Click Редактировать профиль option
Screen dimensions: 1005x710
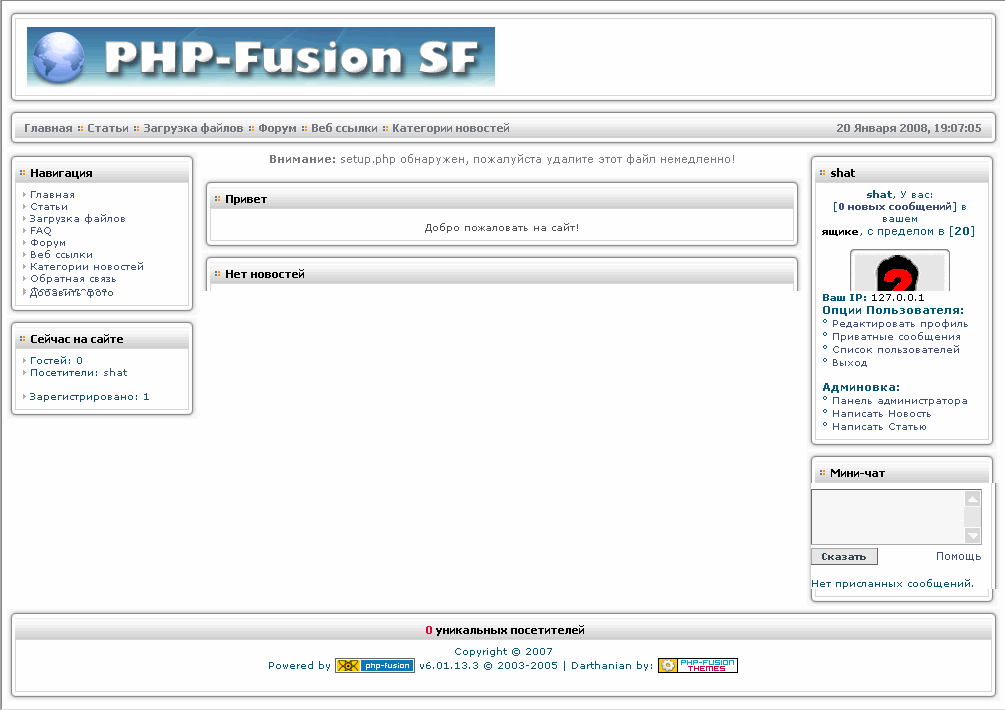point(900,324)
